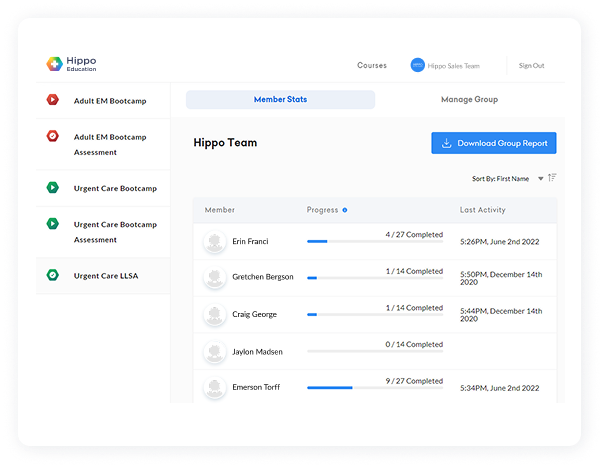603x468 pixels.
Task: Click the Urgent Care LLSA icon
Action: click(52, 275)
